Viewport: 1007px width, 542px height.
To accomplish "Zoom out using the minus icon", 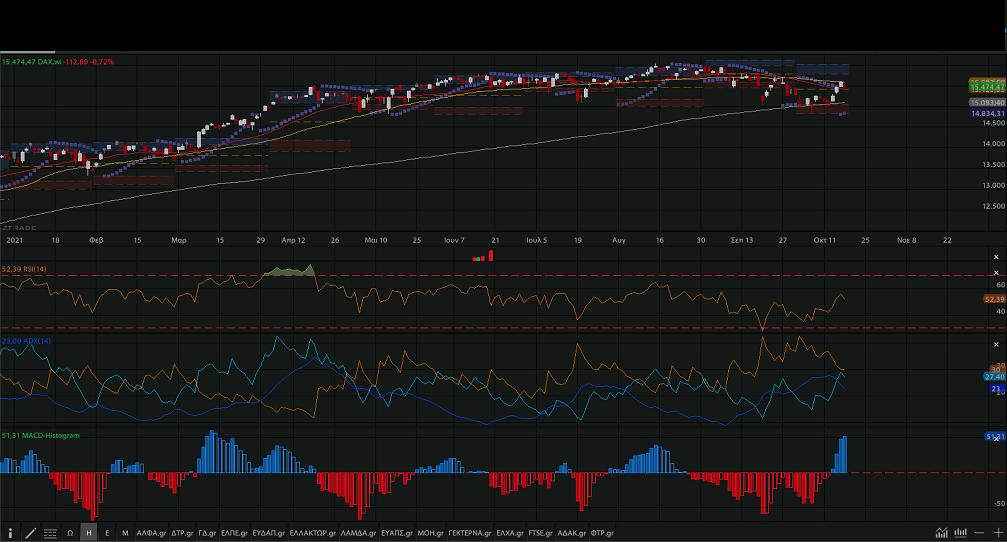I will pyautogui.click(x=979, y=533).
